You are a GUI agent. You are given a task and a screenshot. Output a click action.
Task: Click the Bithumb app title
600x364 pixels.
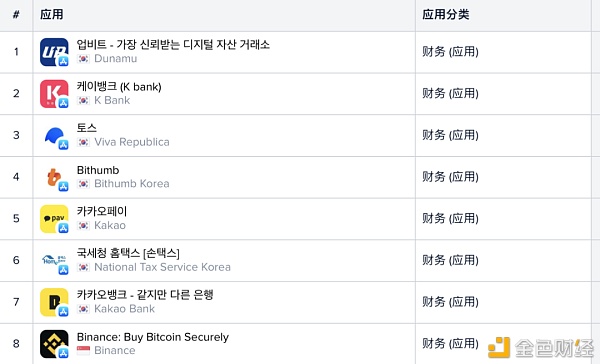point(98,170)
